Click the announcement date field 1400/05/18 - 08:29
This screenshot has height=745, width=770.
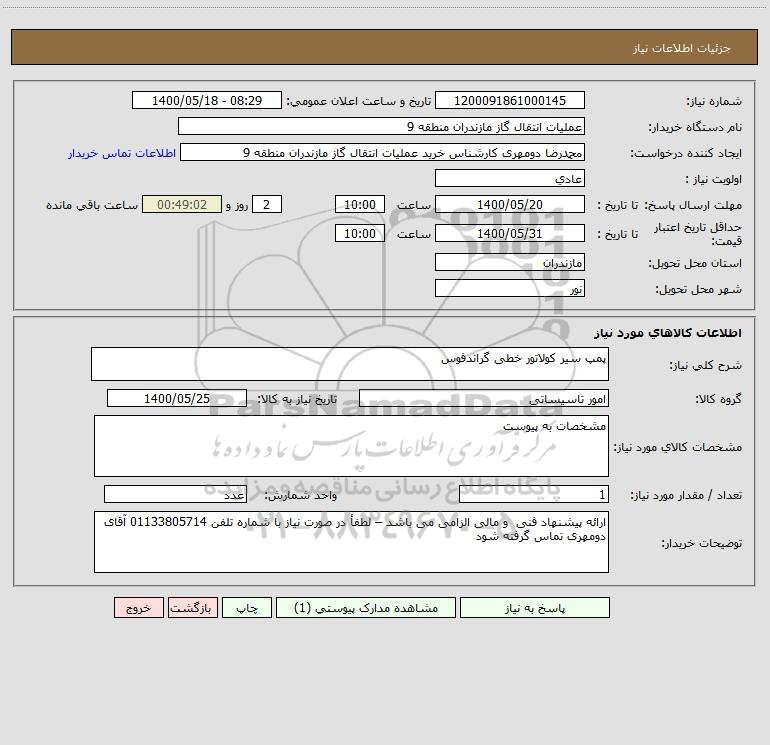207,100
